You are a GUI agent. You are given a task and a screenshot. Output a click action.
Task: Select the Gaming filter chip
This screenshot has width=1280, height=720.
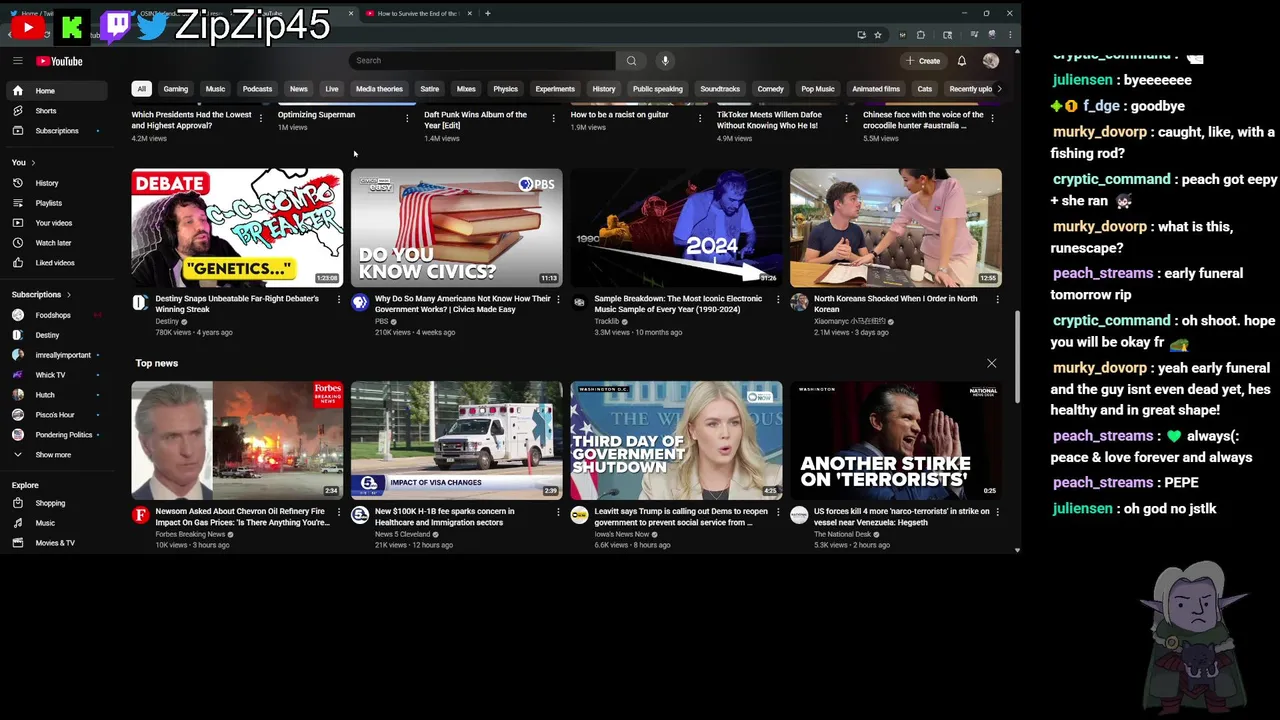pyautogui.click(x=176, y=89)
